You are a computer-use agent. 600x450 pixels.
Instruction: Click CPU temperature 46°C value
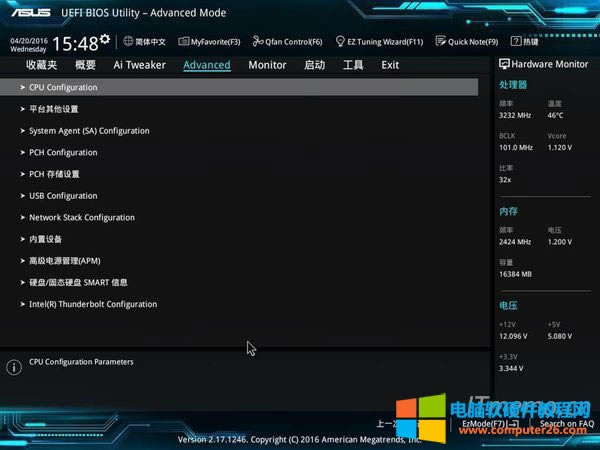[x=555, y=115]
